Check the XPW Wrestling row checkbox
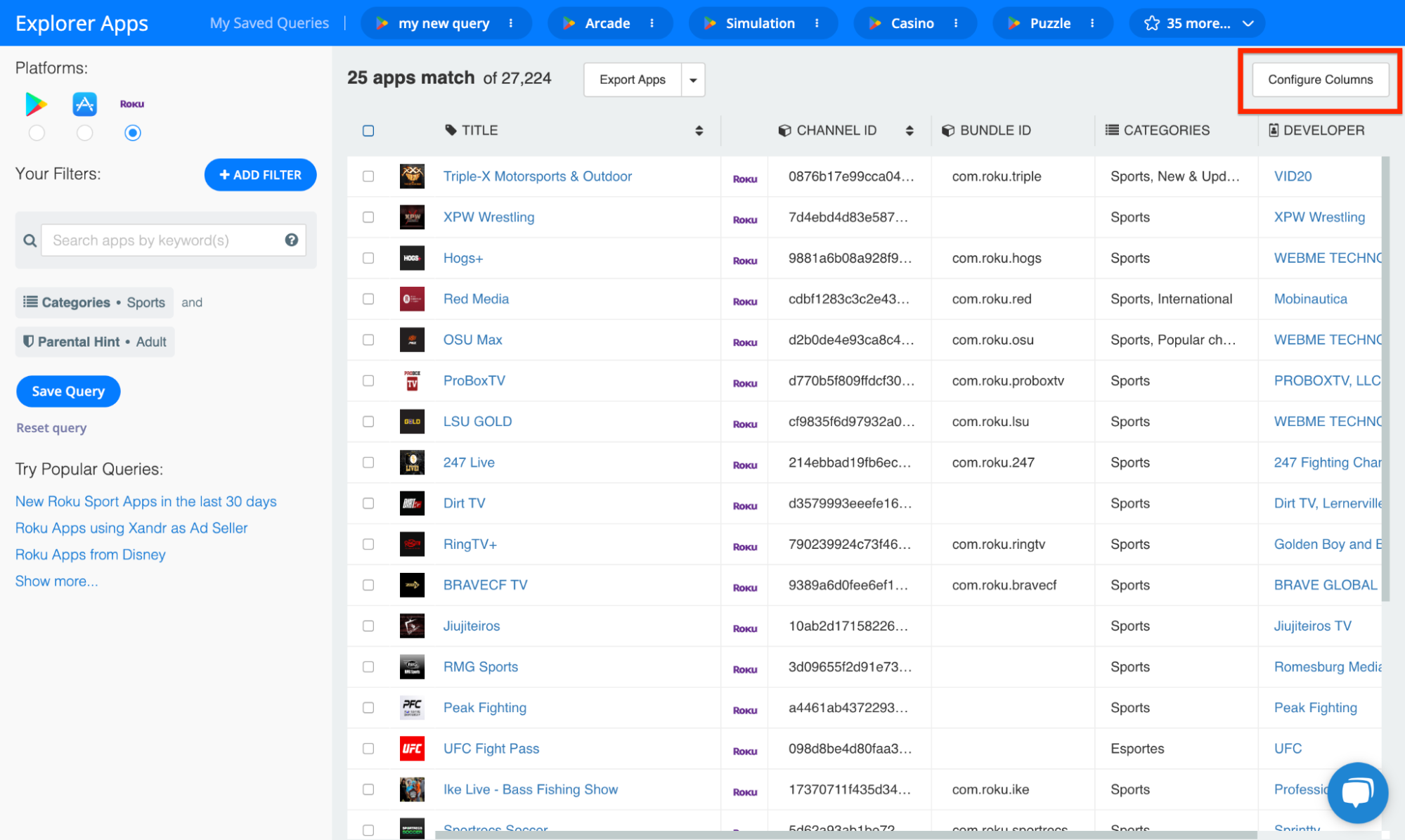Image resolution: width=1405 pixels, height=840 pixels. pyautogui.click(x=368, y=217)
